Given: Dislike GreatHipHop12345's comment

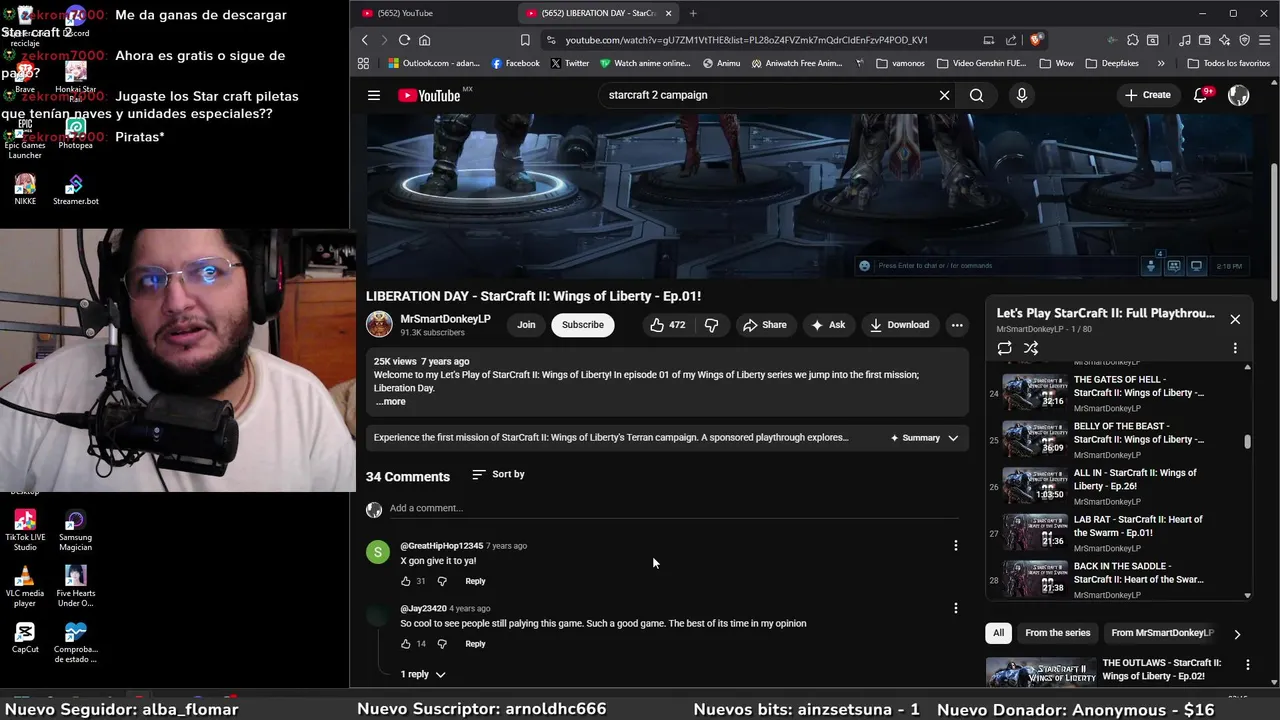Looking at the screenshot, I should tap(442, 581).
